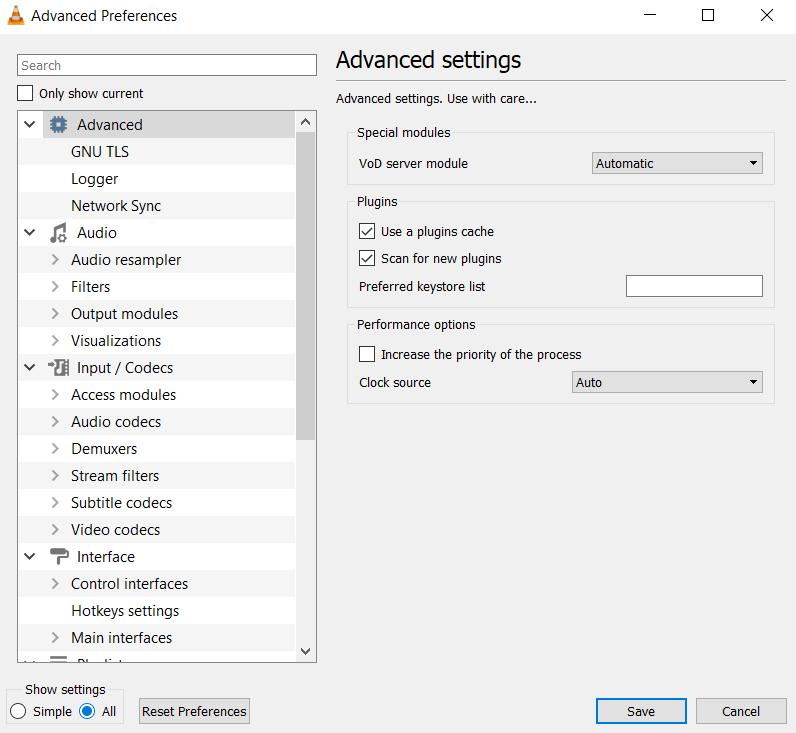Screen dimensions: 796x733
Task: Click the Audio music note icon
Action: pos(58,233)
